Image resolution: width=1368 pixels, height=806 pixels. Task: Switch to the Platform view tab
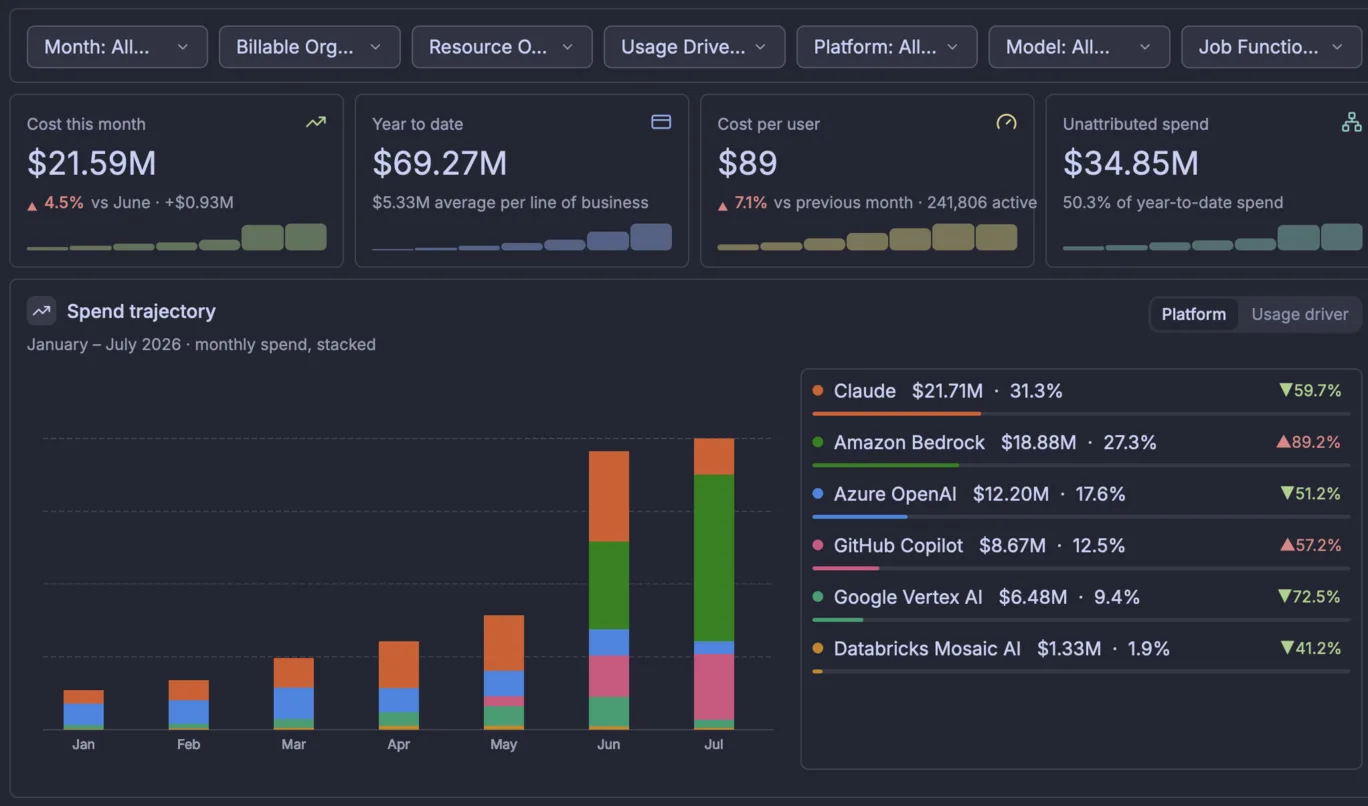[x=1193, y=314]
